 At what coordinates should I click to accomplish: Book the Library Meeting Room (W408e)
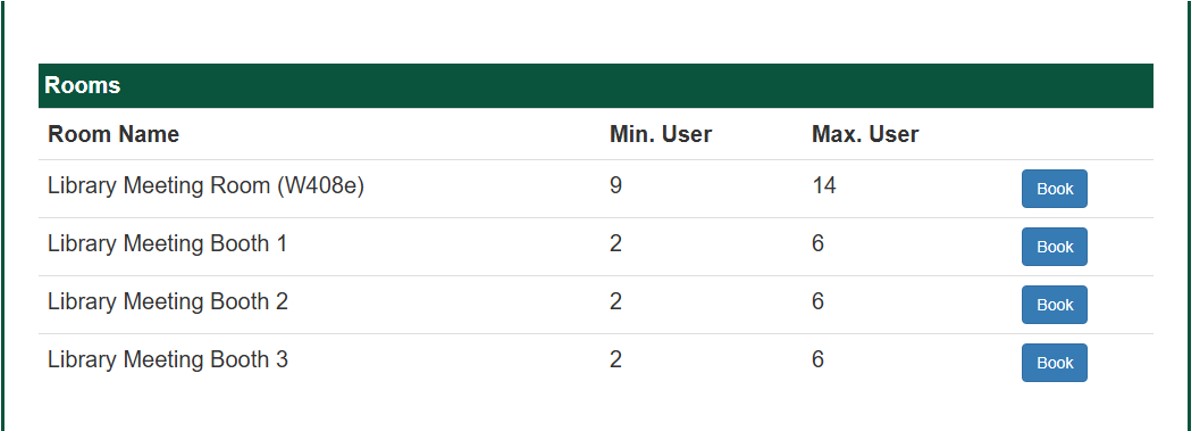click(1054, 189)
